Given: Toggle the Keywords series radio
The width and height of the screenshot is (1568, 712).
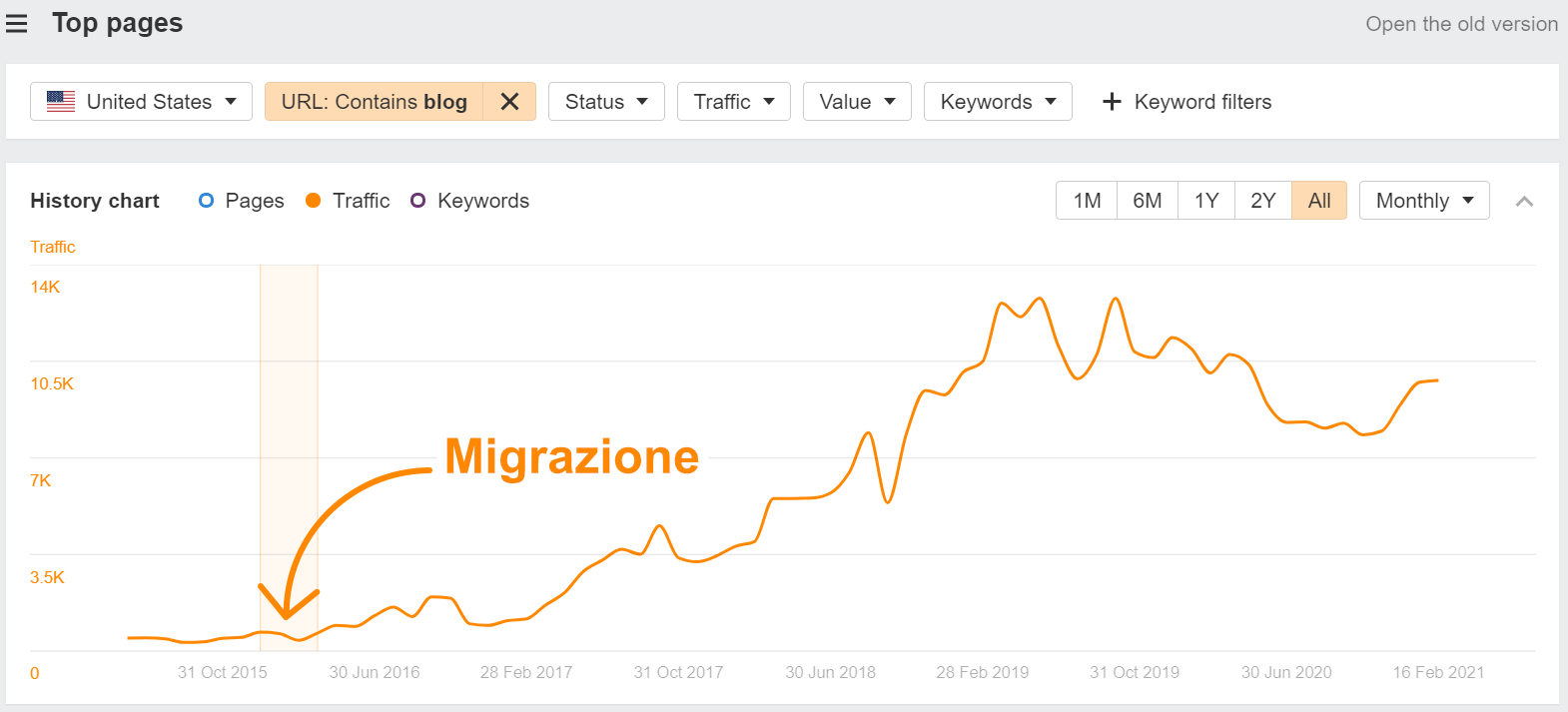Looking at the screenshot, I should point(418,201).
